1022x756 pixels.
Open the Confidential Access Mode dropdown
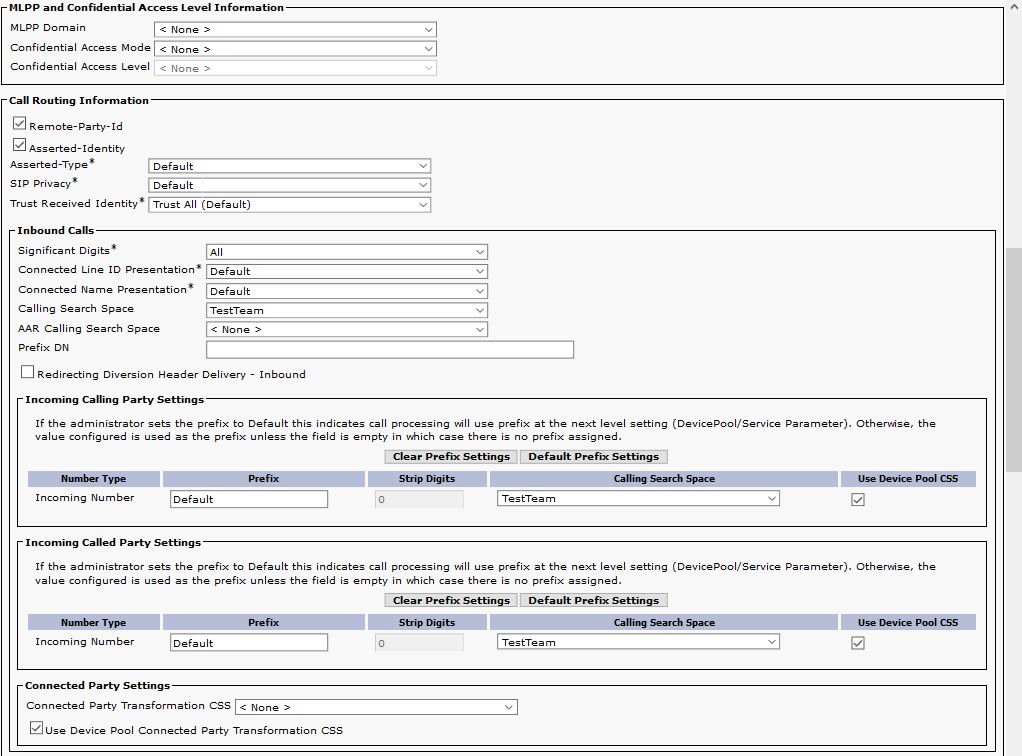[295, 49]
